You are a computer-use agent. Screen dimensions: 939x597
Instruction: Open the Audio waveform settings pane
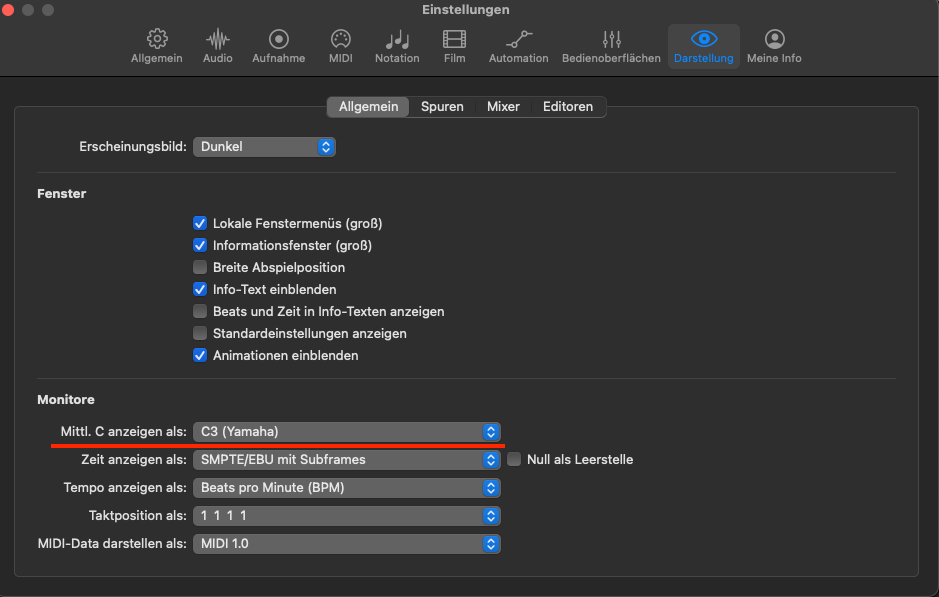pos(217,46)
